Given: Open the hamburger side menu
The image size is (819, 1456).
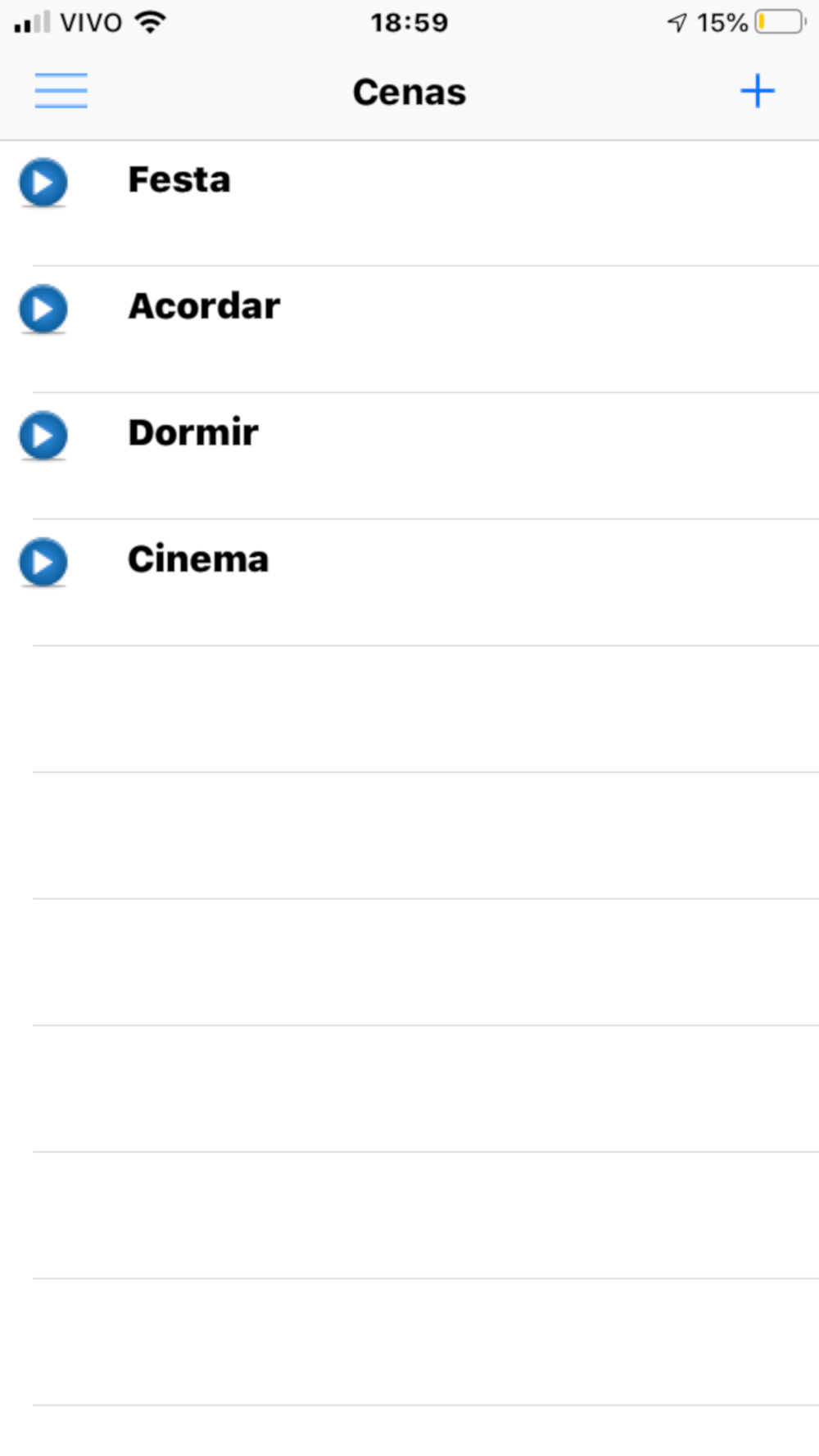Looking at the screenshot, I should point(61,91).
